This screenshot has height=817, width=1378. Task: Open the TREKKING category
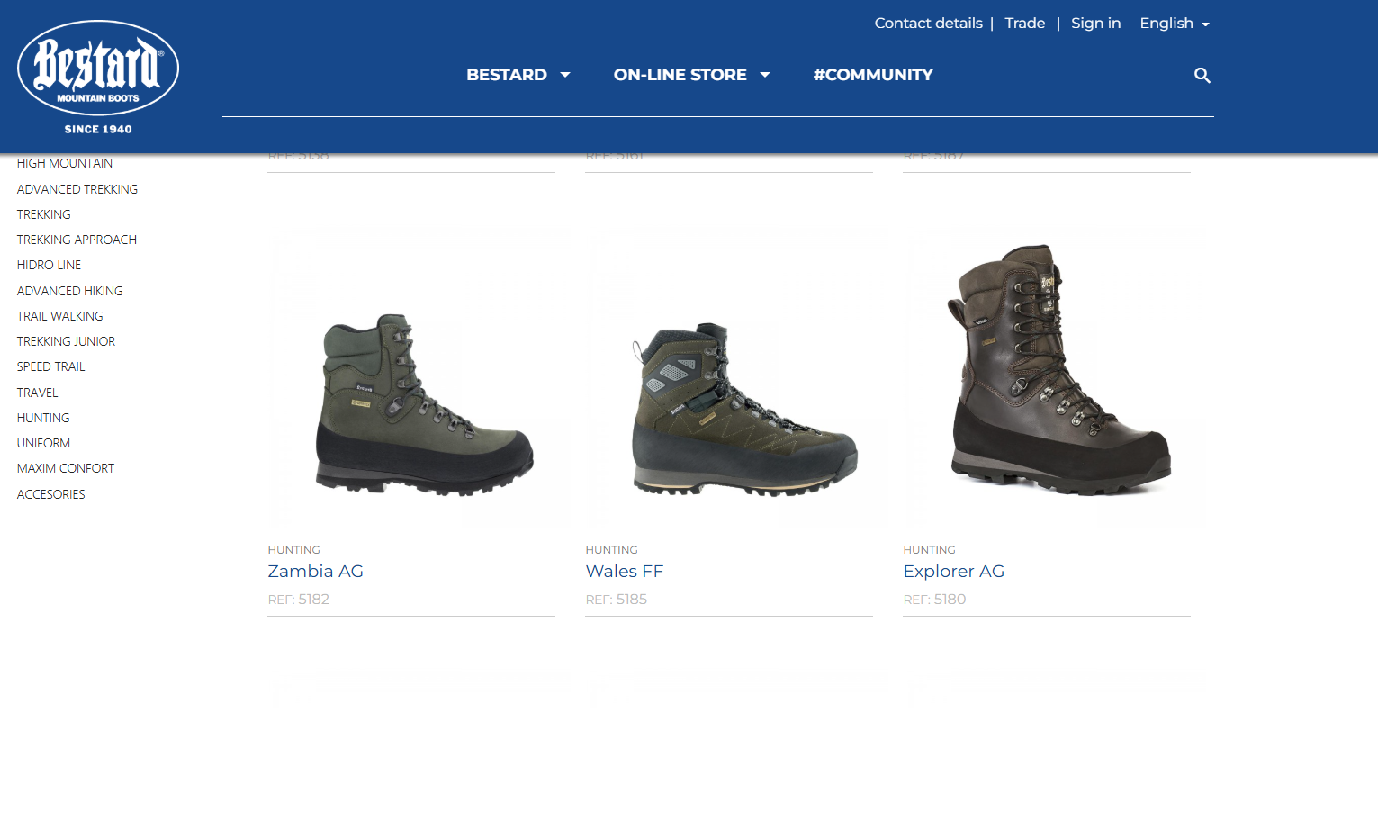pos(44,214)
